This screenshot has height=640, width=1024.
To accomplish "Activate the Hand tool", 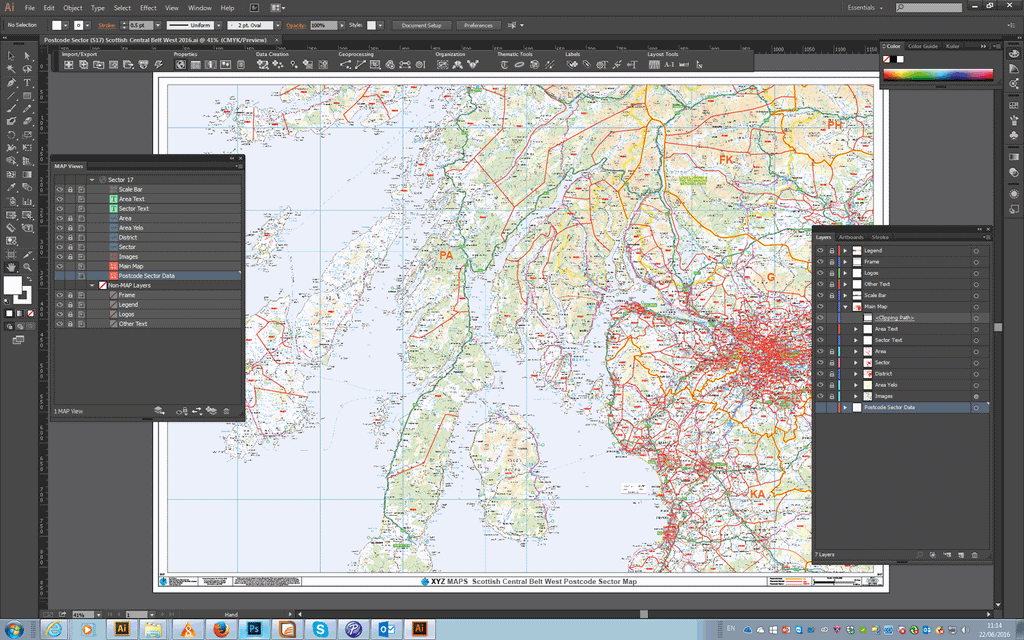I will tap(11, 267).
